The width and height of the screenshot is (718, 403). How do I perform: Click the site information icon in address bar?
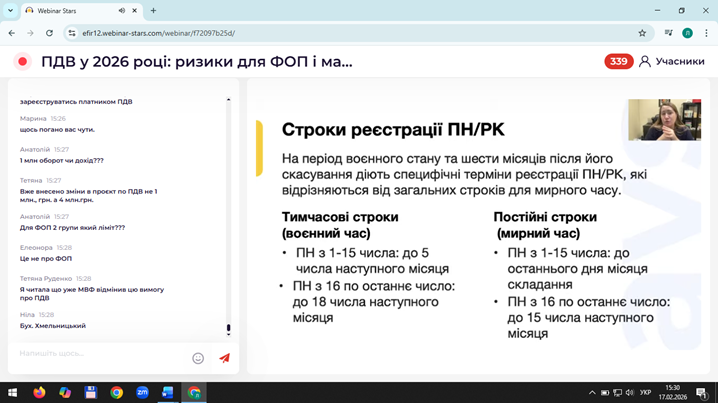click(x=72, y=33)
